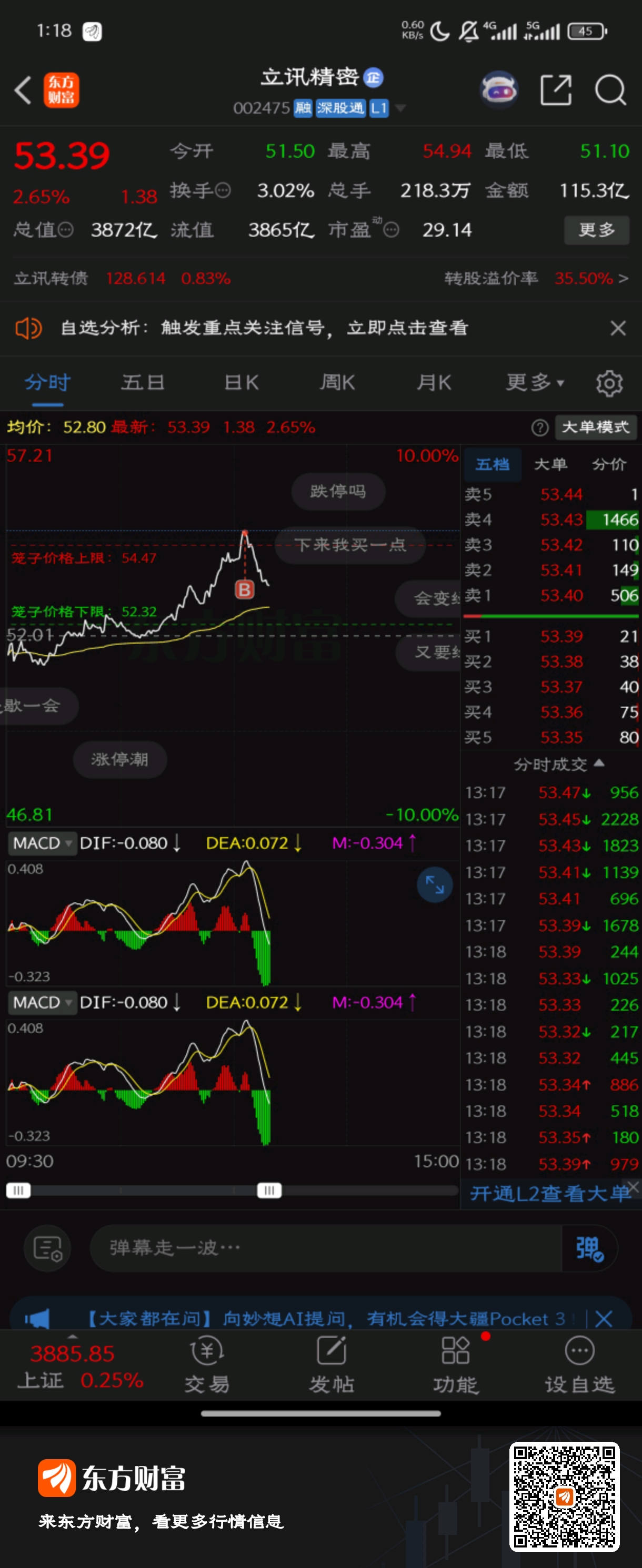
Task: Switch to the 五日 tab
Action: (x=143, y=383)
